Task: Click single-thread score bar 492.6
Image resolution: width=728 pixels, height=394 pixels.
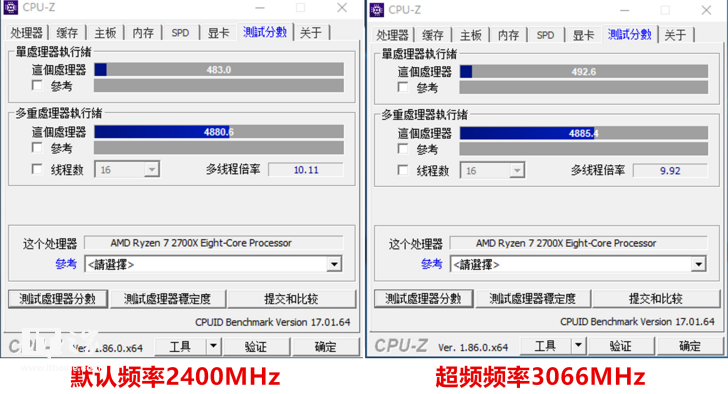Action: point(584,71)
